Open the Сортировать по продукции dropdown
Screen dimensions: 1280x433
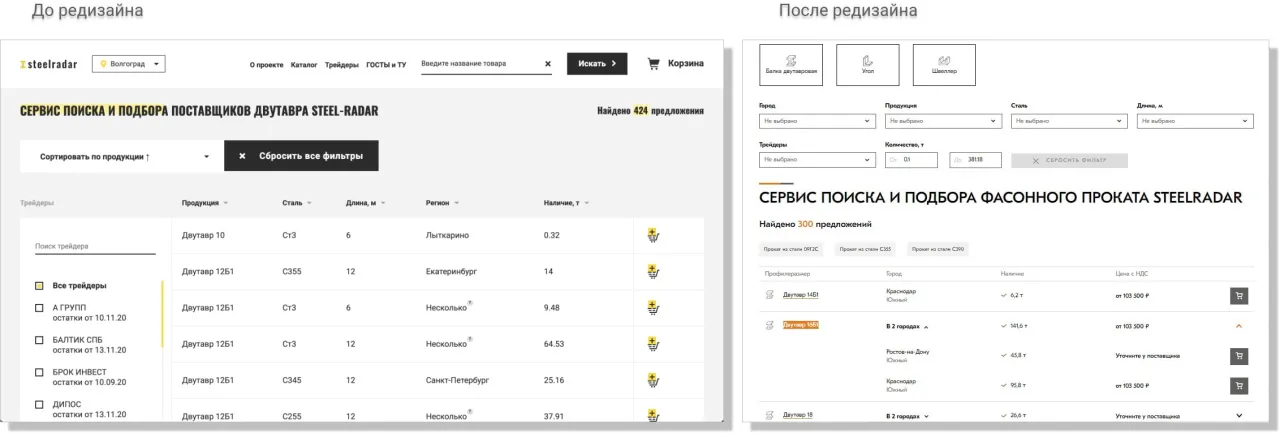pos(122,157)
